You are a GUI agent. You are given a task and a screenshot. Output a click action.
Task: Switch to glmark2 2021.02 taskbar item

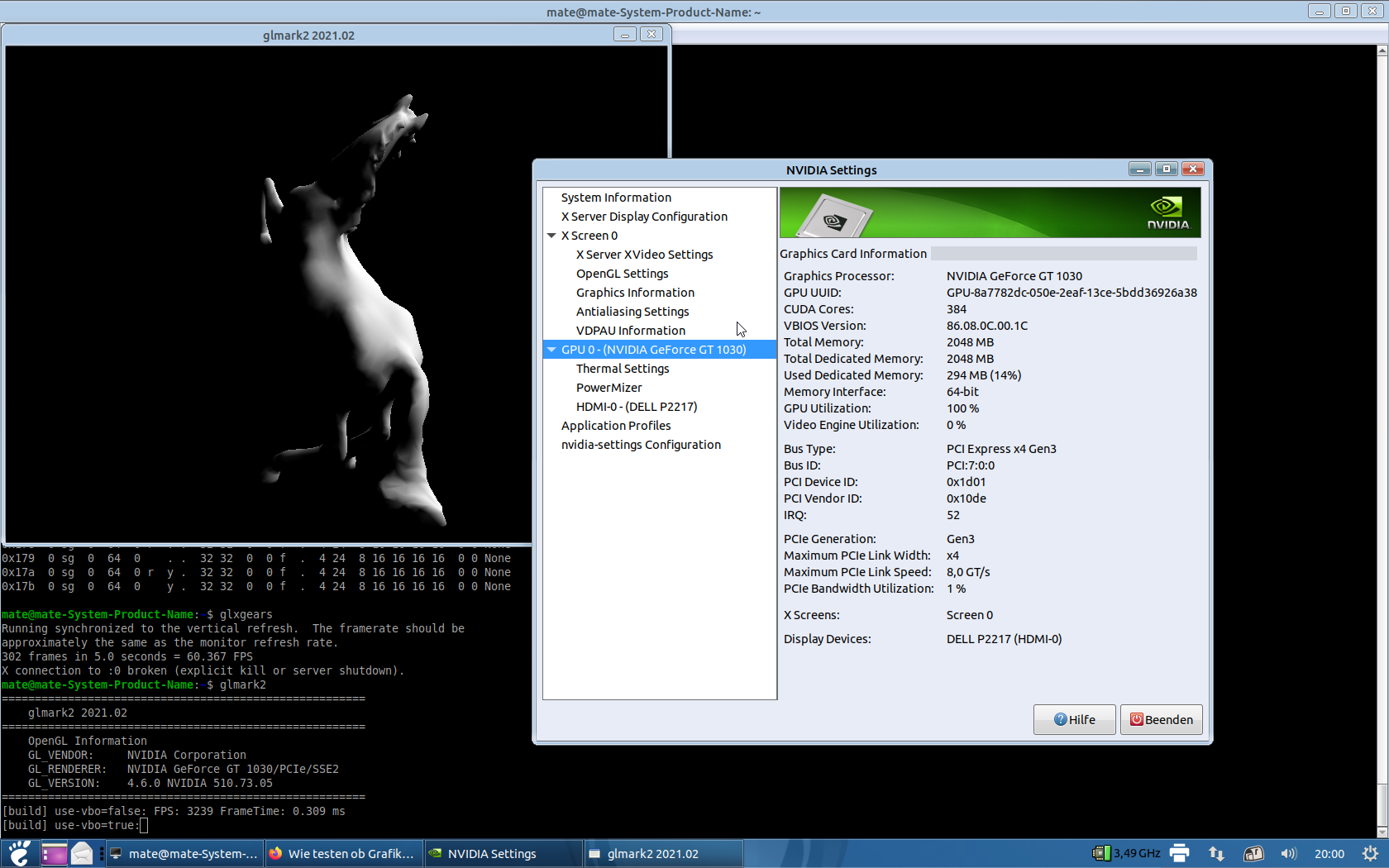coord(662,853)
